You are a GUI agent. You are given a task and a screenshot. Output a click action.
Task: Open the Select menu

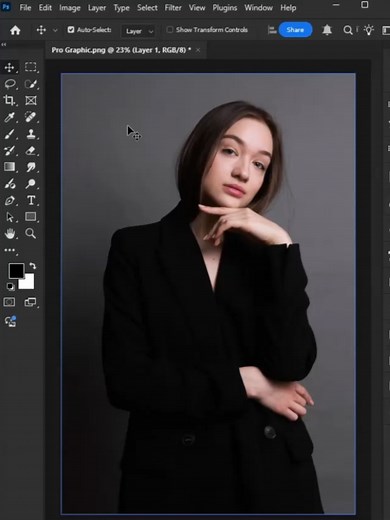pyautogui.click(x=147, y=7)
